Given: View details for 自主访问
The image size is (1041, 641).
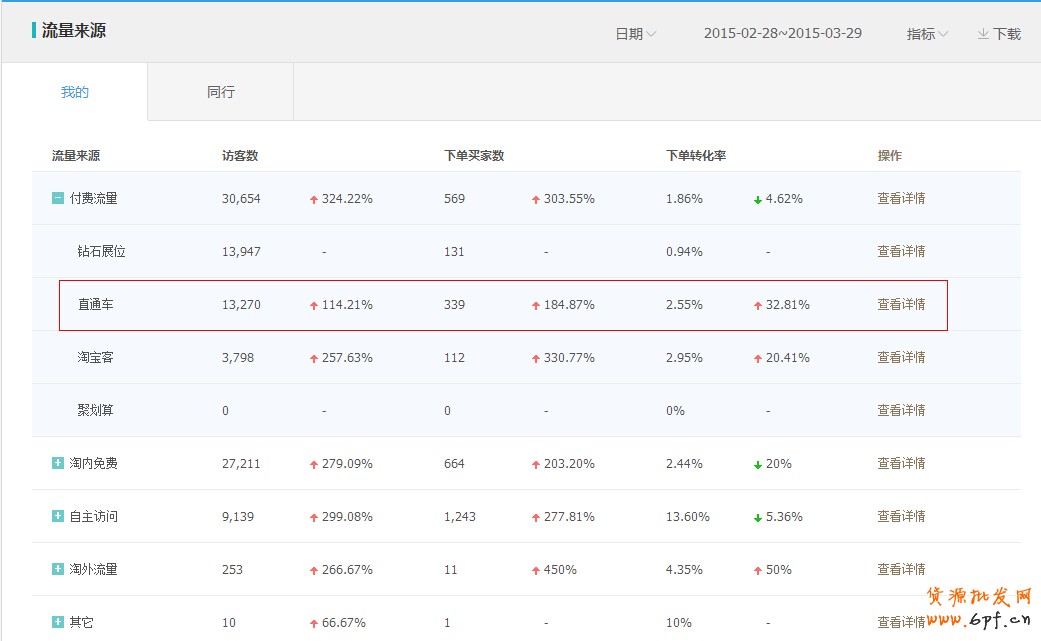Looking at the screenshot, I should tap(901, 516).
